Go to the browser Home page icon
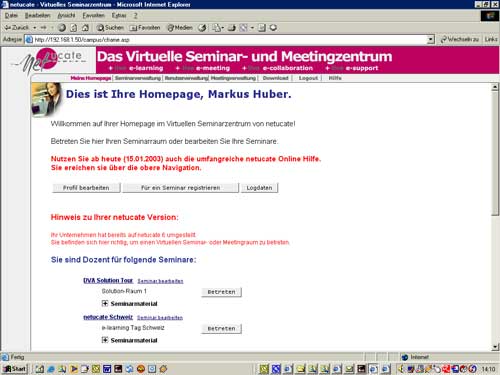This screenshot has width=500, height=375. click(x=85, y=28)
